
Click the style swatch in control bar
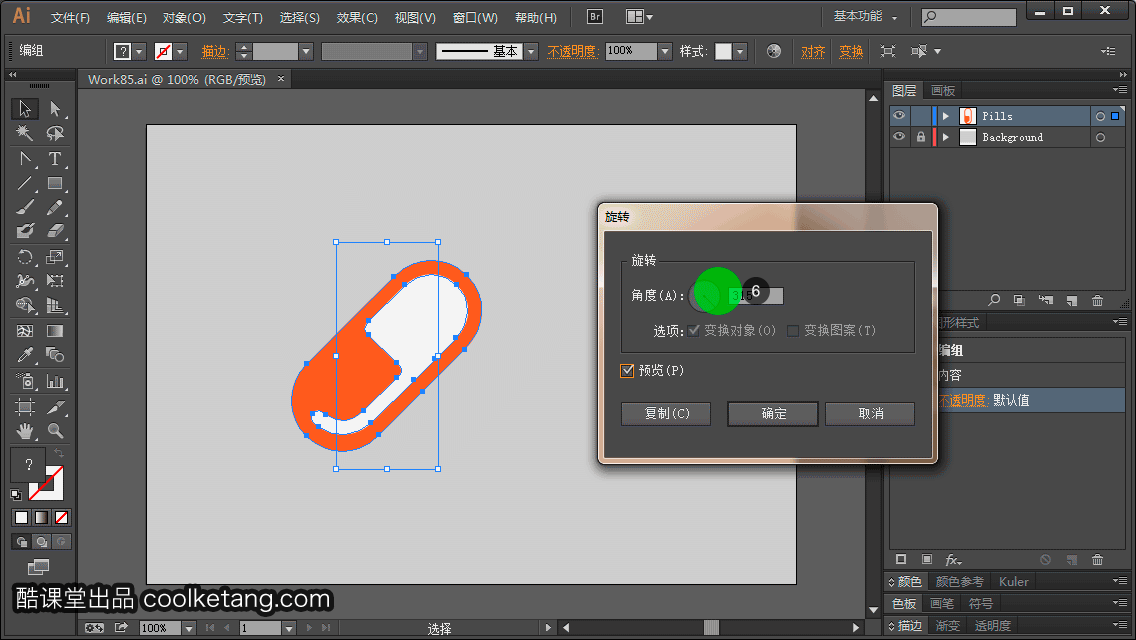coord(723,51)
